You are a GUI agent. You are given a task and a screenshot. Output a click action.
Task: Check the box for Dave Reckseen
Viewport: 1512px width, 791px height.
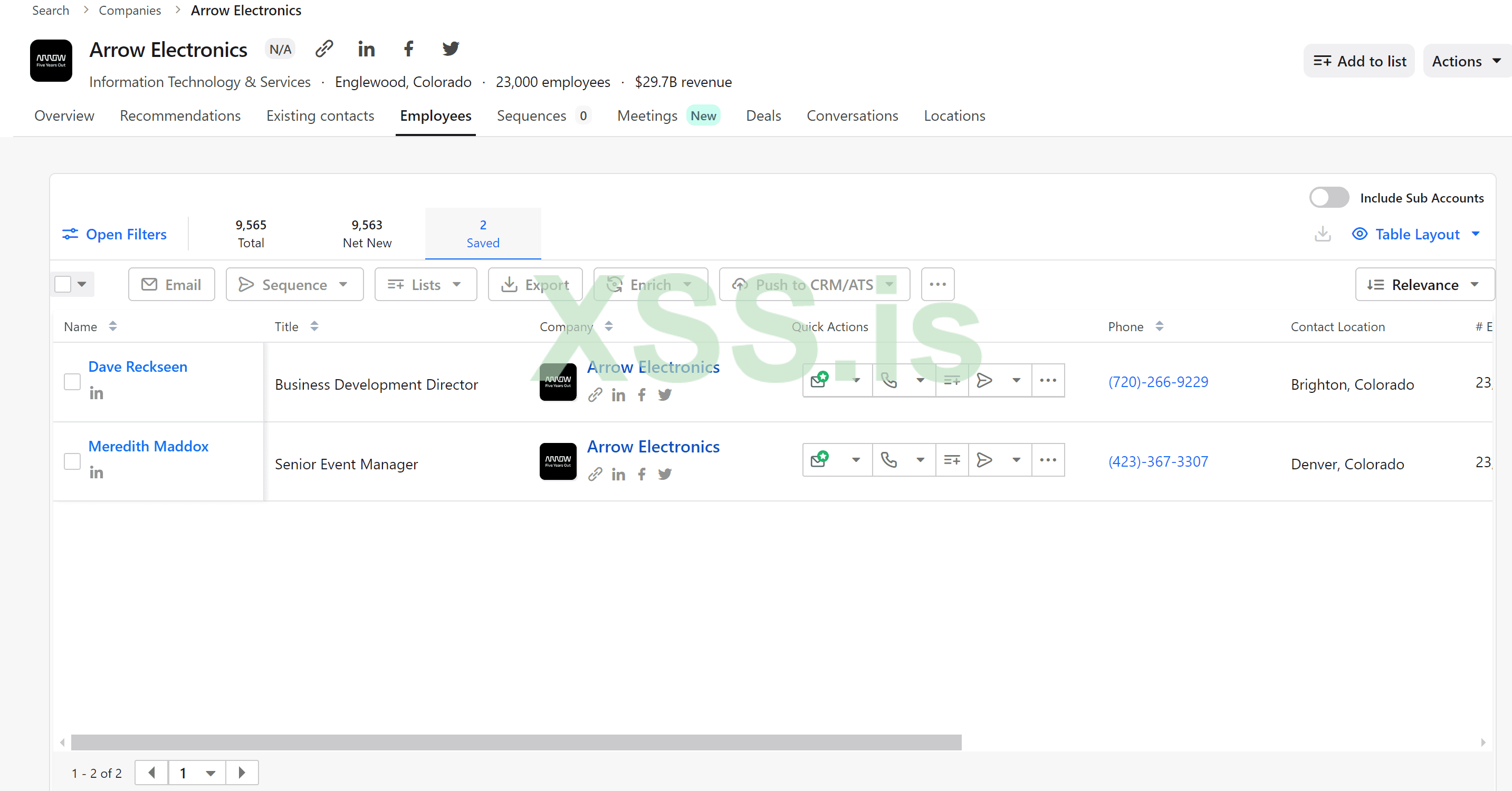pyautogui.click(x=72, y=382)
